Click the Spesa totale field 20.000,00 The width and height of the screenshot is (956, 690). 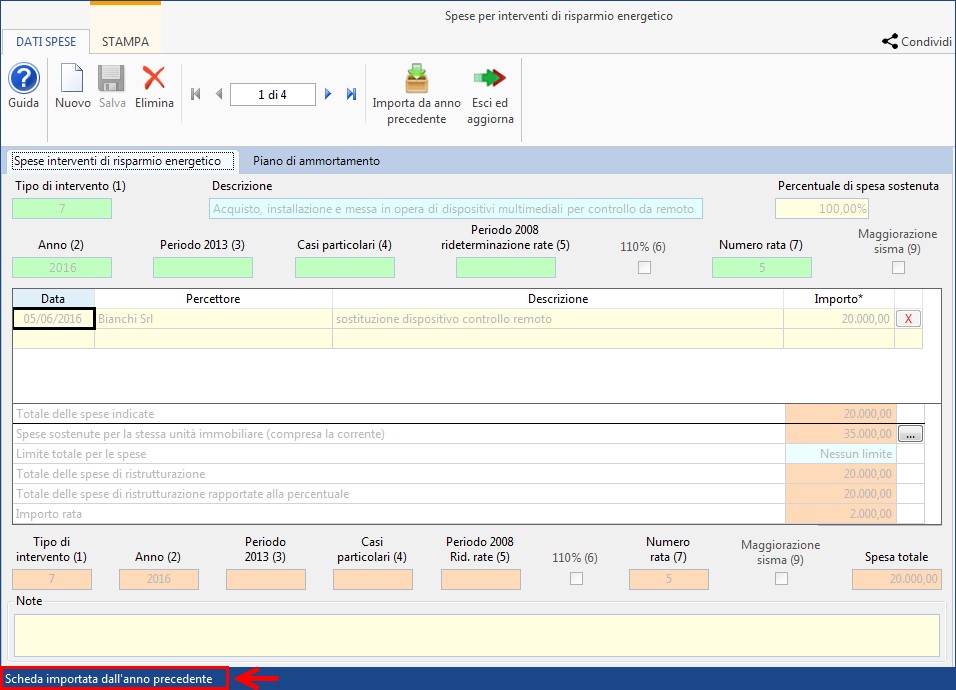click(x=897, y=579)
